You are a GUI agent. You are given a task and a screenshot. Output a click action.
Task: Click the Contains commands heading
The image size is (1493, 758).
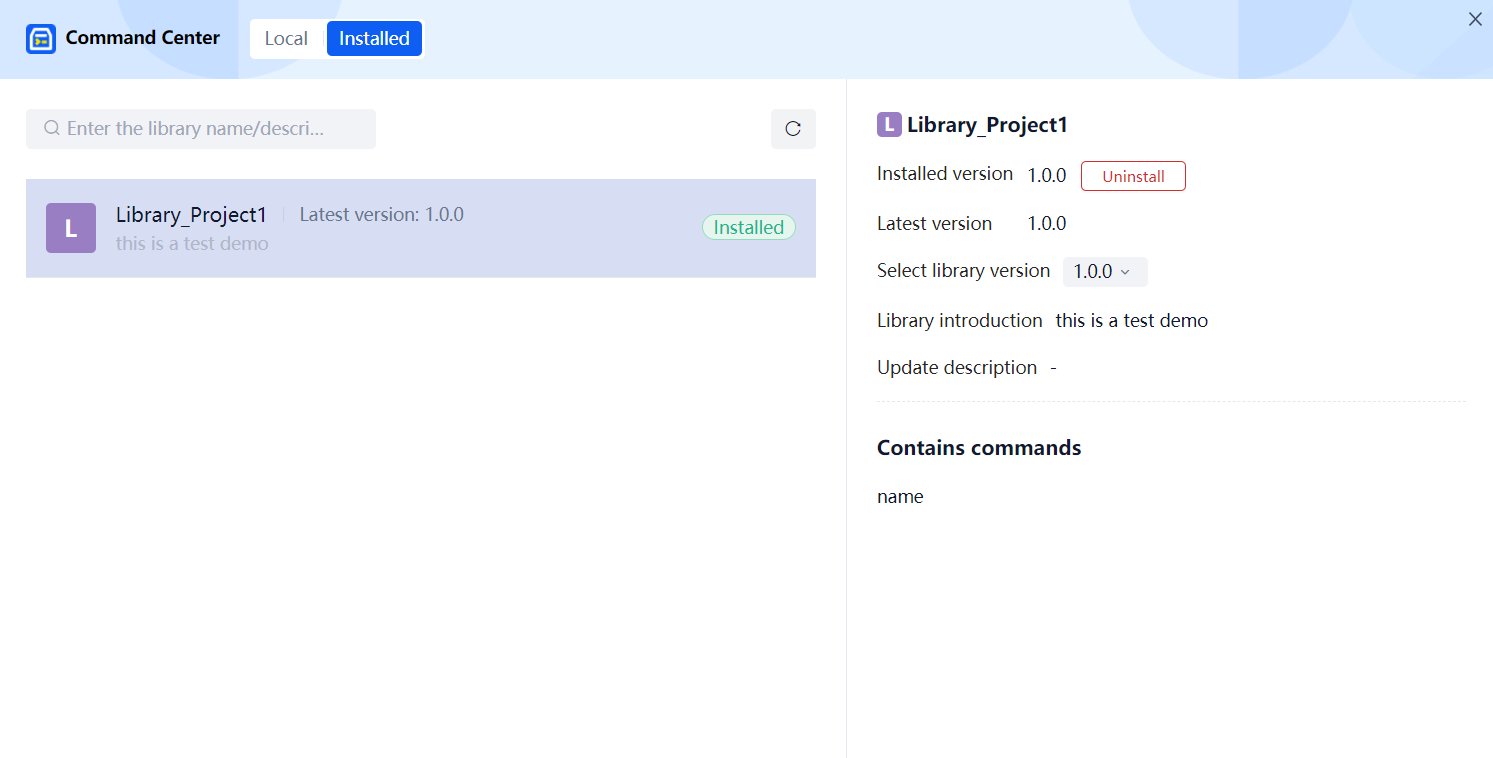(979, 448)
